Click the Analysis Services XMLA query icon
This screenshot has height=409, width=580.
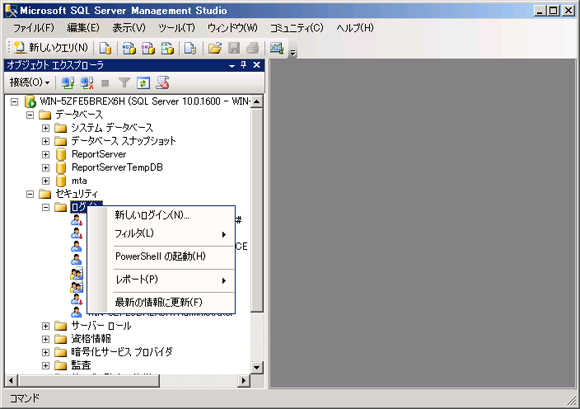(x=167, y=48)
